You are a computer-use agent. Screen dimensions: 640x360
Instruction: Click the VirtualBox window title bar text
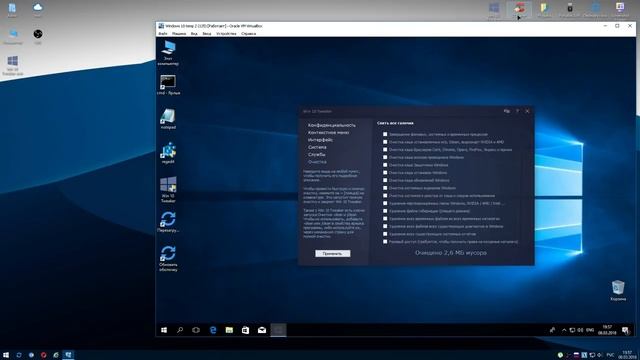click(x=214, y=26)
